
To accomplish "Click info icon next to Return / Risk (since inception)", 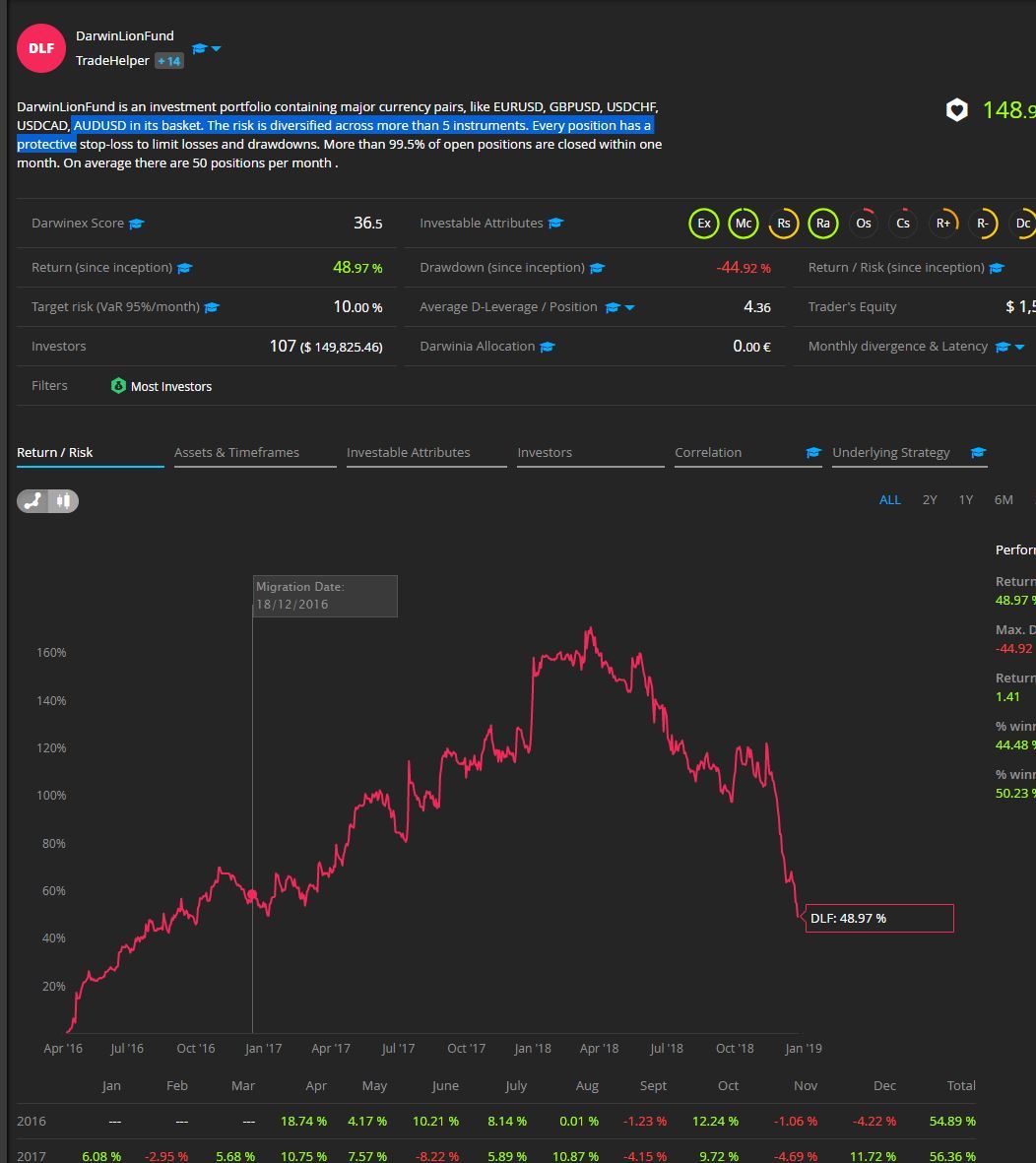I will point(997,268).
